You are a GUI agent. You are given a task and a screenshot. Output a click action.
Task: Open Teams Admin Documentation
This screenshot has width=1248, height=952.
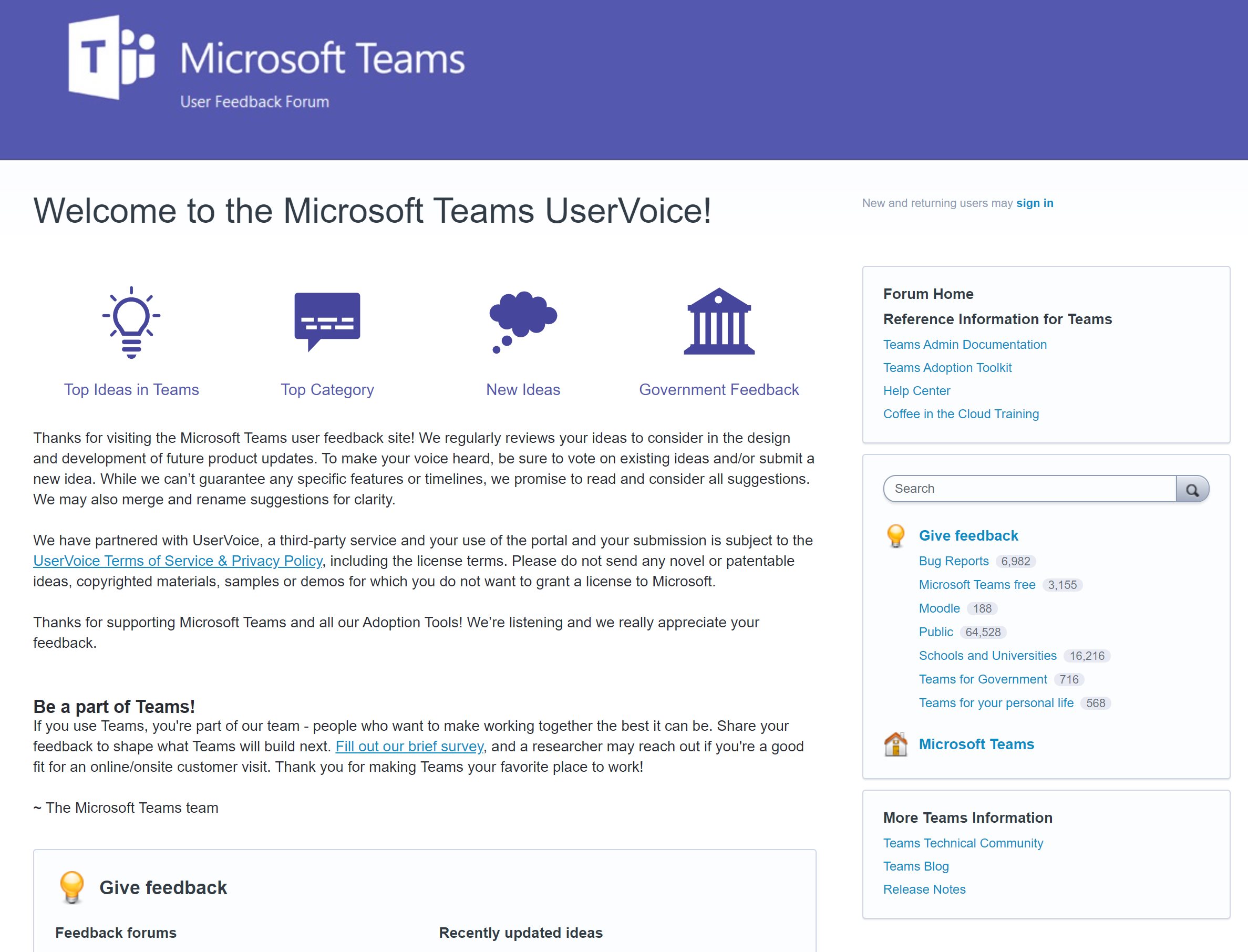coord(965,345)
